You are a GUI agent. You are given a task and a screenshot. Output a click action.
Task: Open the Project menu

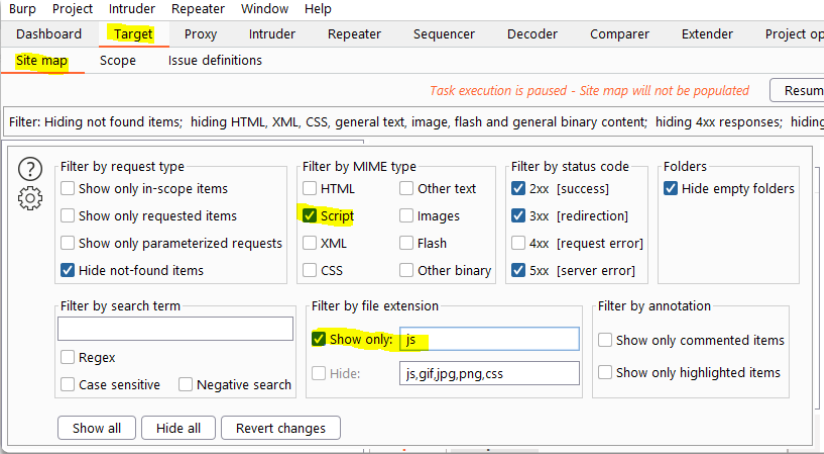(x=73, y=9)
